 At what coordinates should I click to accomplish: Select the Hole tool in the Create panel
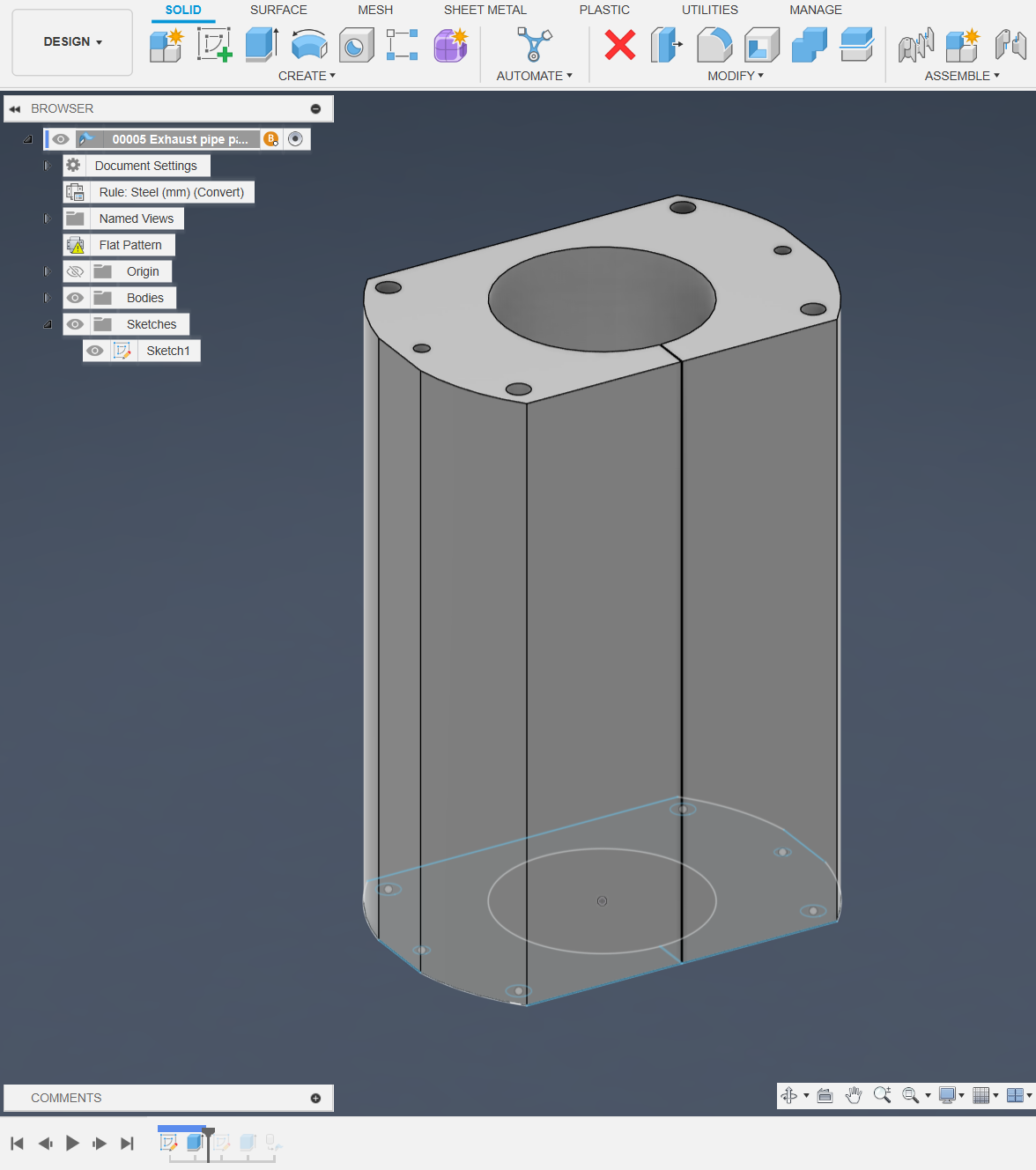(x=356, y=45)
